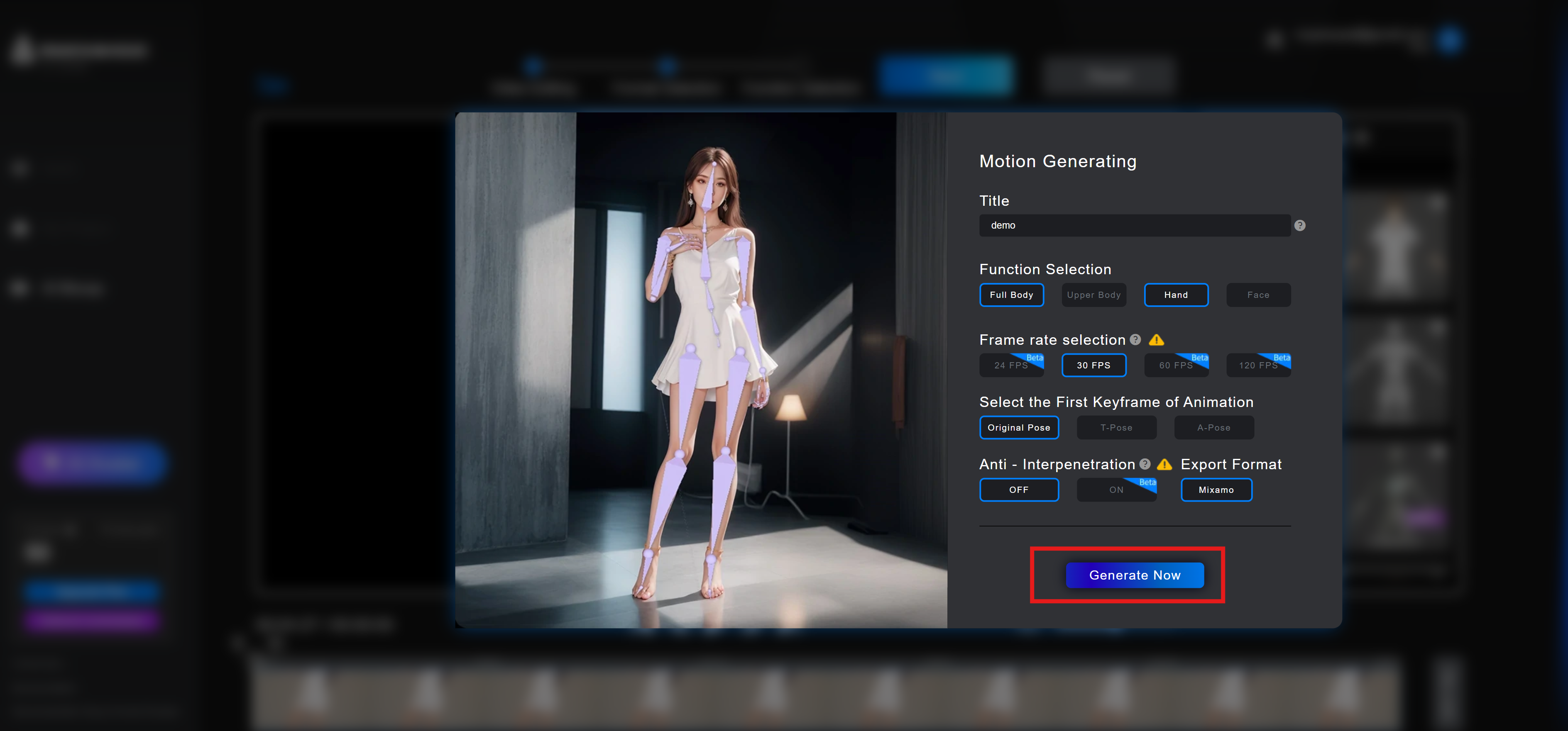Select the 30 FPS frame rate

coord(1094,365)
